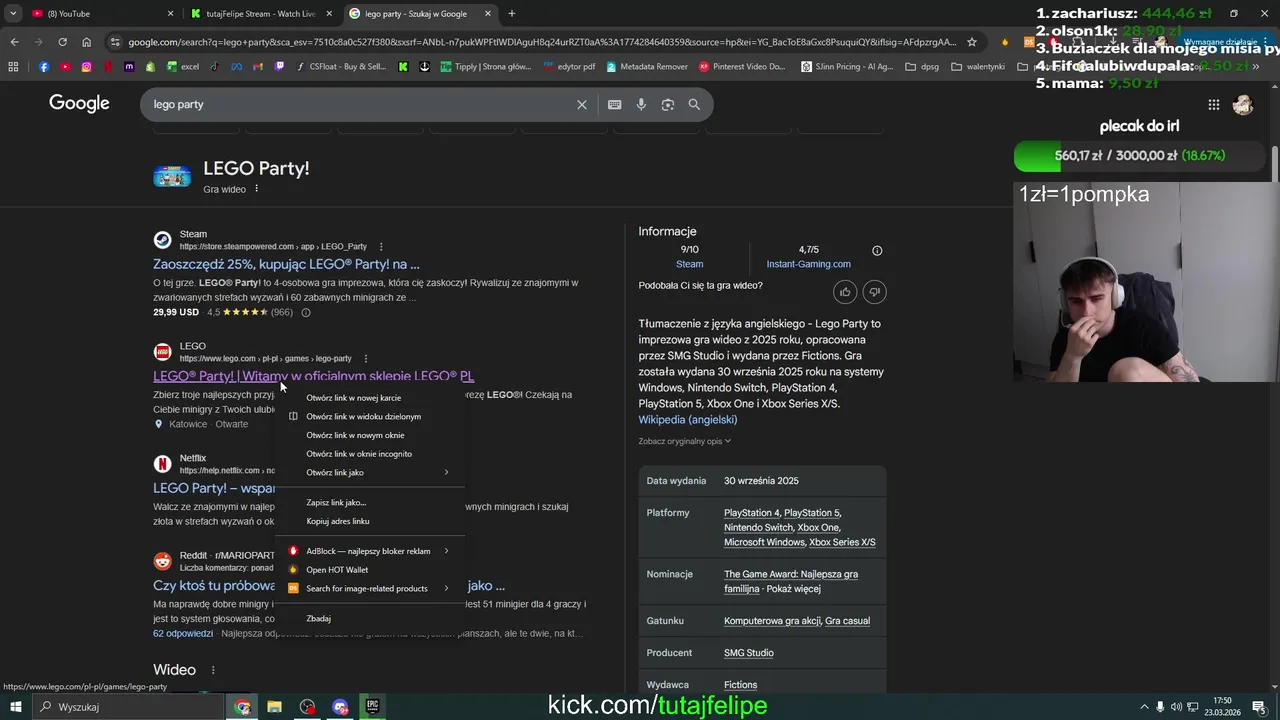Choose 'Otwórz link w nowej karcie'
1280x720 pixels.
tap(370, 398)
